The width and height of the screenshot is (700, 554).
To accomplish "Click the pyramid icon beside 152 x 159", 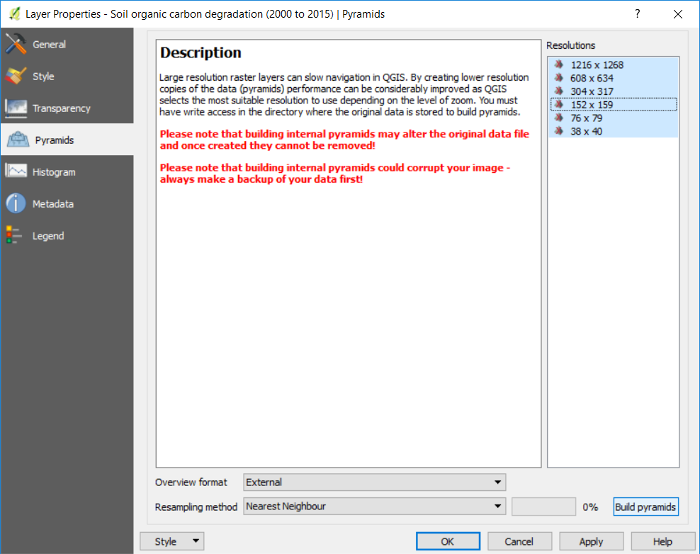I will click(x=558, y=104).
